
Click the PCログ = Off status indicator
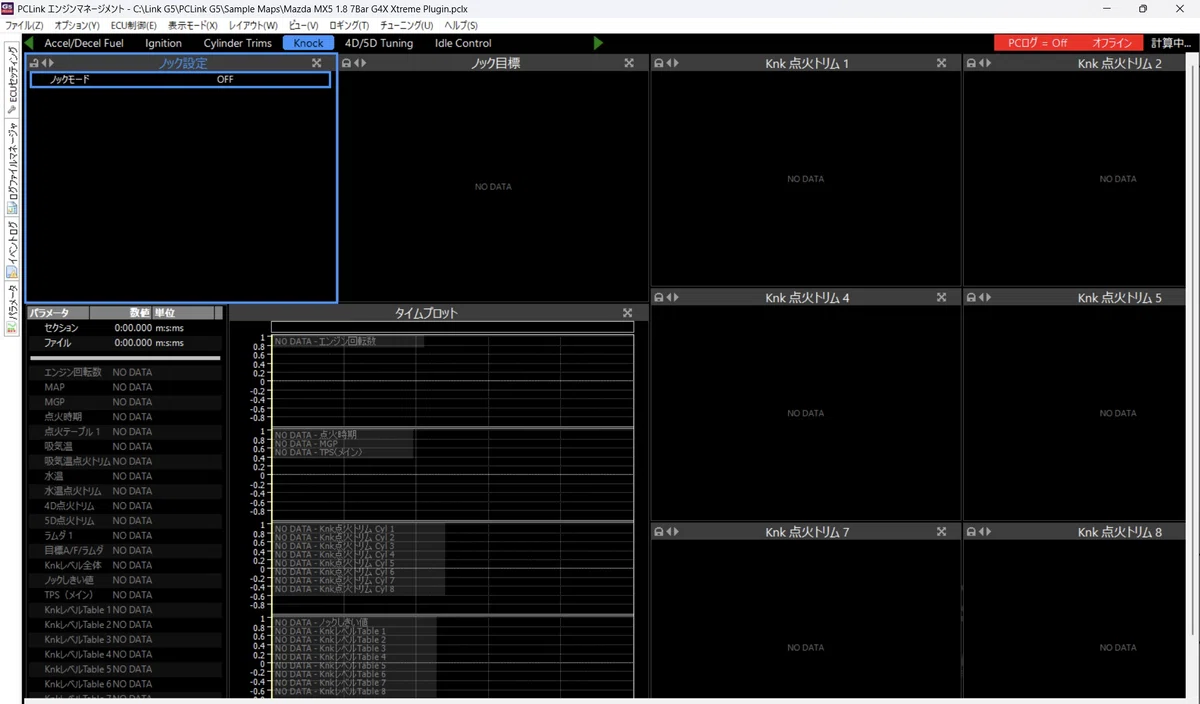1037,43
